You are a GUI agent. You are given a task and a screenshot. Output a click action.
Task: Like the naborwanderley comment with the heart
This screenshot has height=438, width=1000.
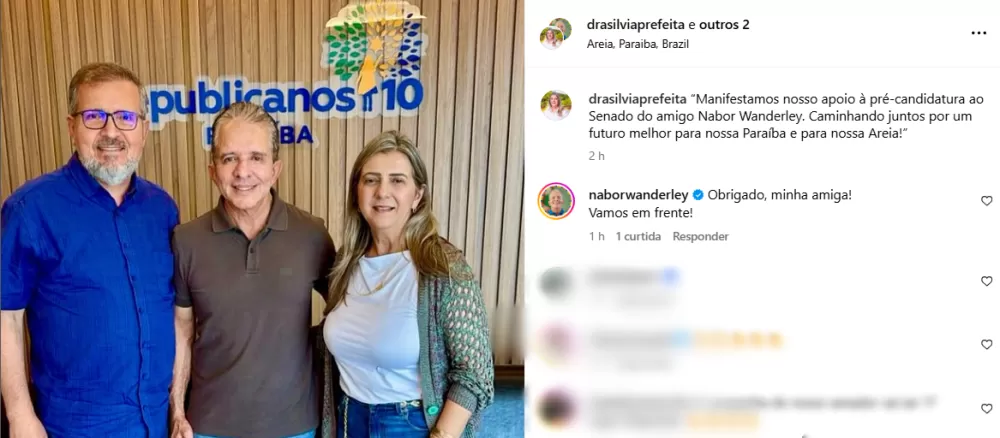(987, 201)
